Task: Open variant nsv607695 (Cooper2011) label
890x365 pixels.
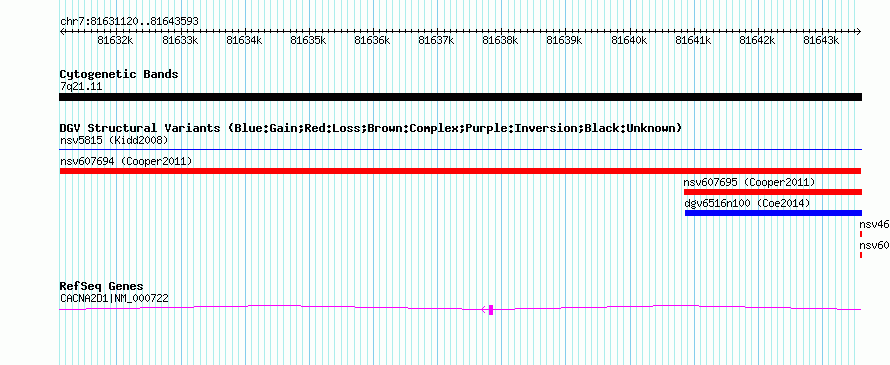Action: coord(749,182)
